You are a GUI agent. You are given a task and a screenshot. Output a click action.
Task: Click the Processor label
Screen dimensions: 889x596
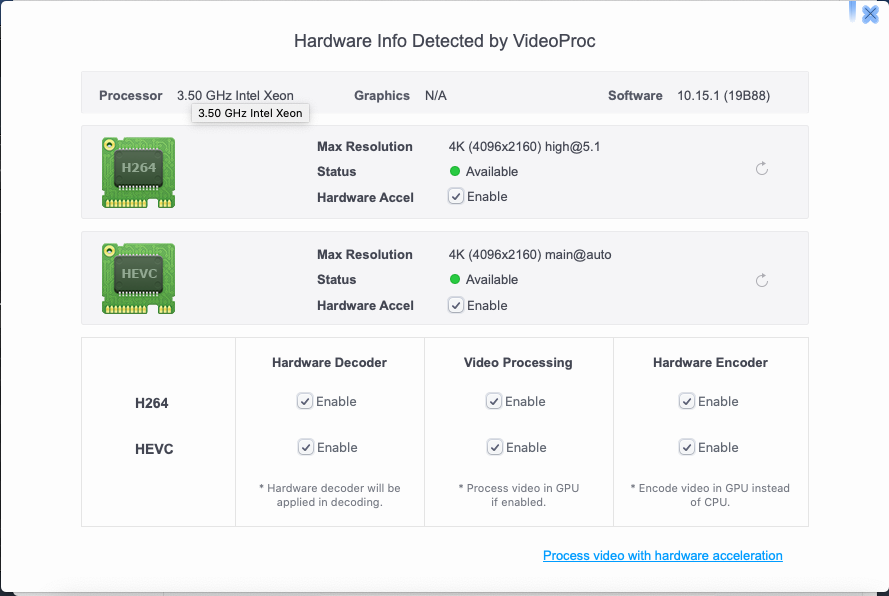click(130, 95)
